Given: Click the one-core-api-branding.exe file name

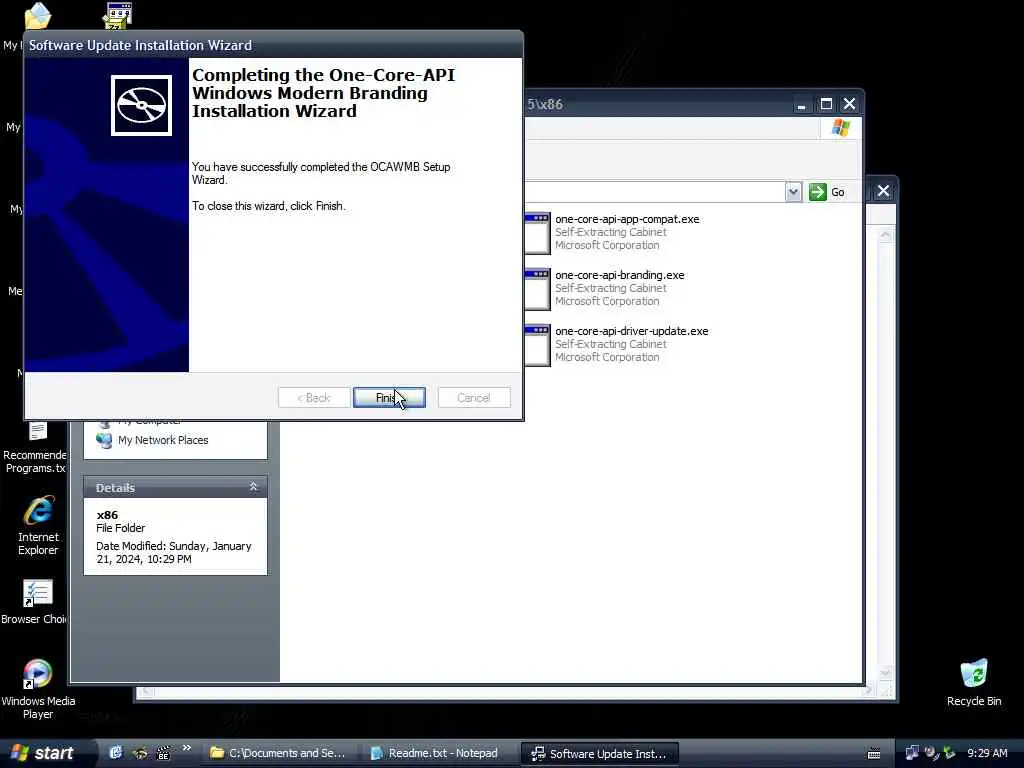Looking at the screenshot, I should 620,276.
